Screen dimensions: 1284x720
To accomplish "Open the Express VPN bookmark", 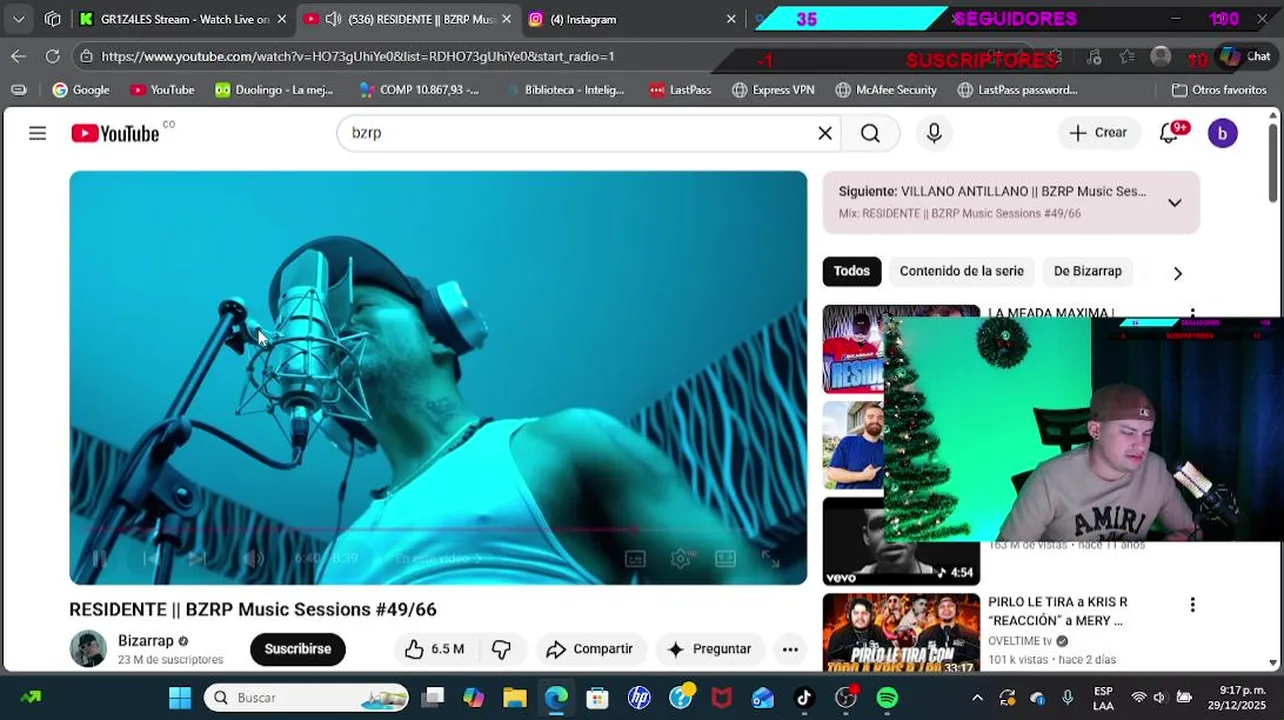I will coord(773,90).
